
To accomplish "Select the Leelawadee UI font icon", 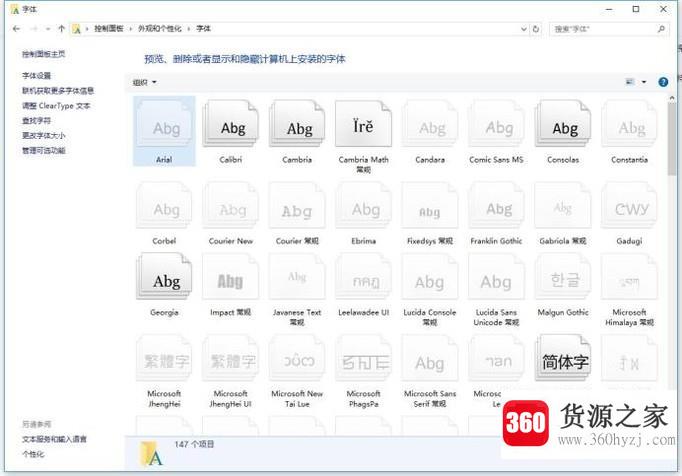I will coord(364,277).
